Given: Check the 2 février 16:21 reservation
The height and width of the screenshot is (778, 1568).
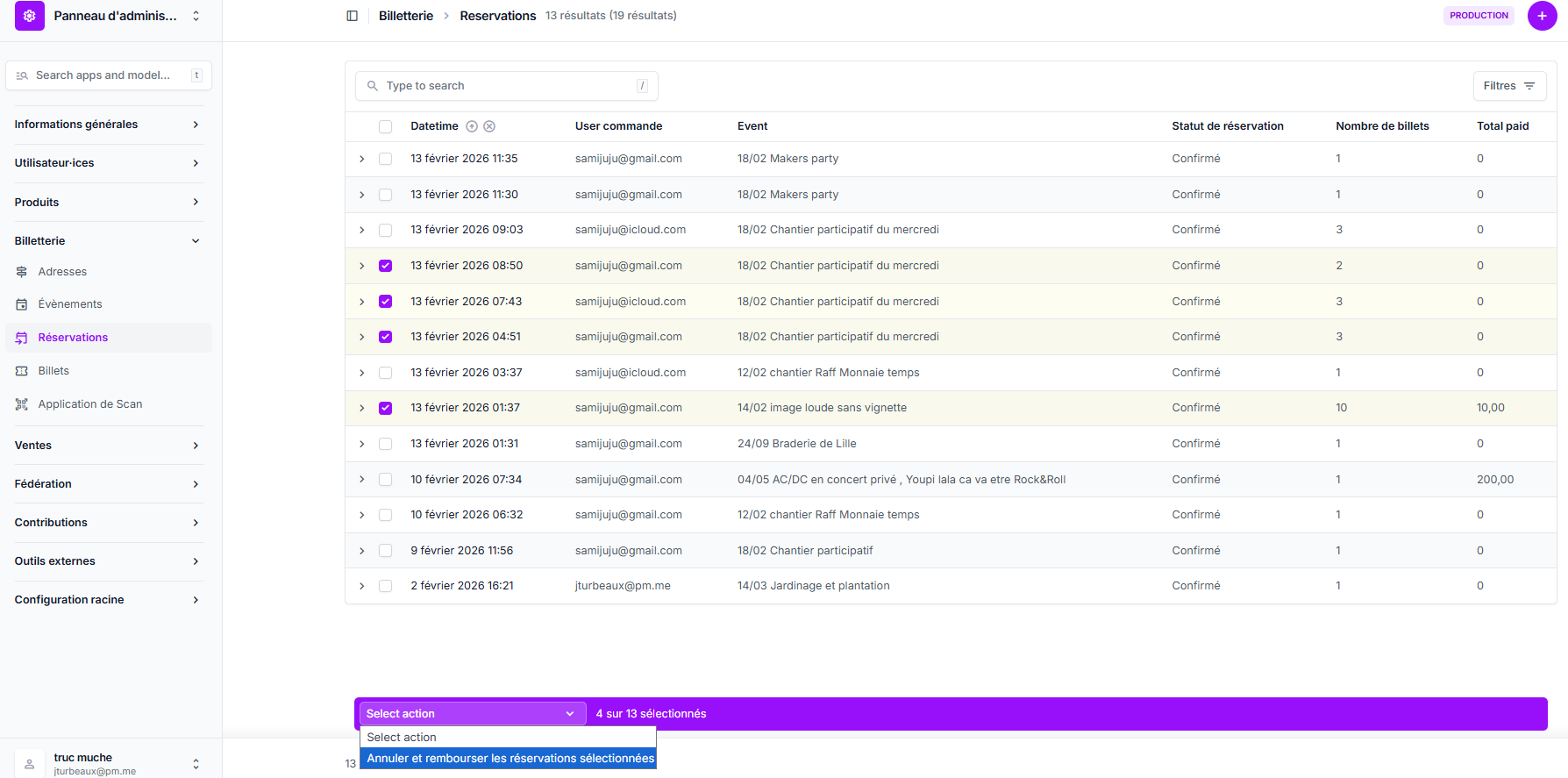Looking at the screenshot, I should 385,586.
